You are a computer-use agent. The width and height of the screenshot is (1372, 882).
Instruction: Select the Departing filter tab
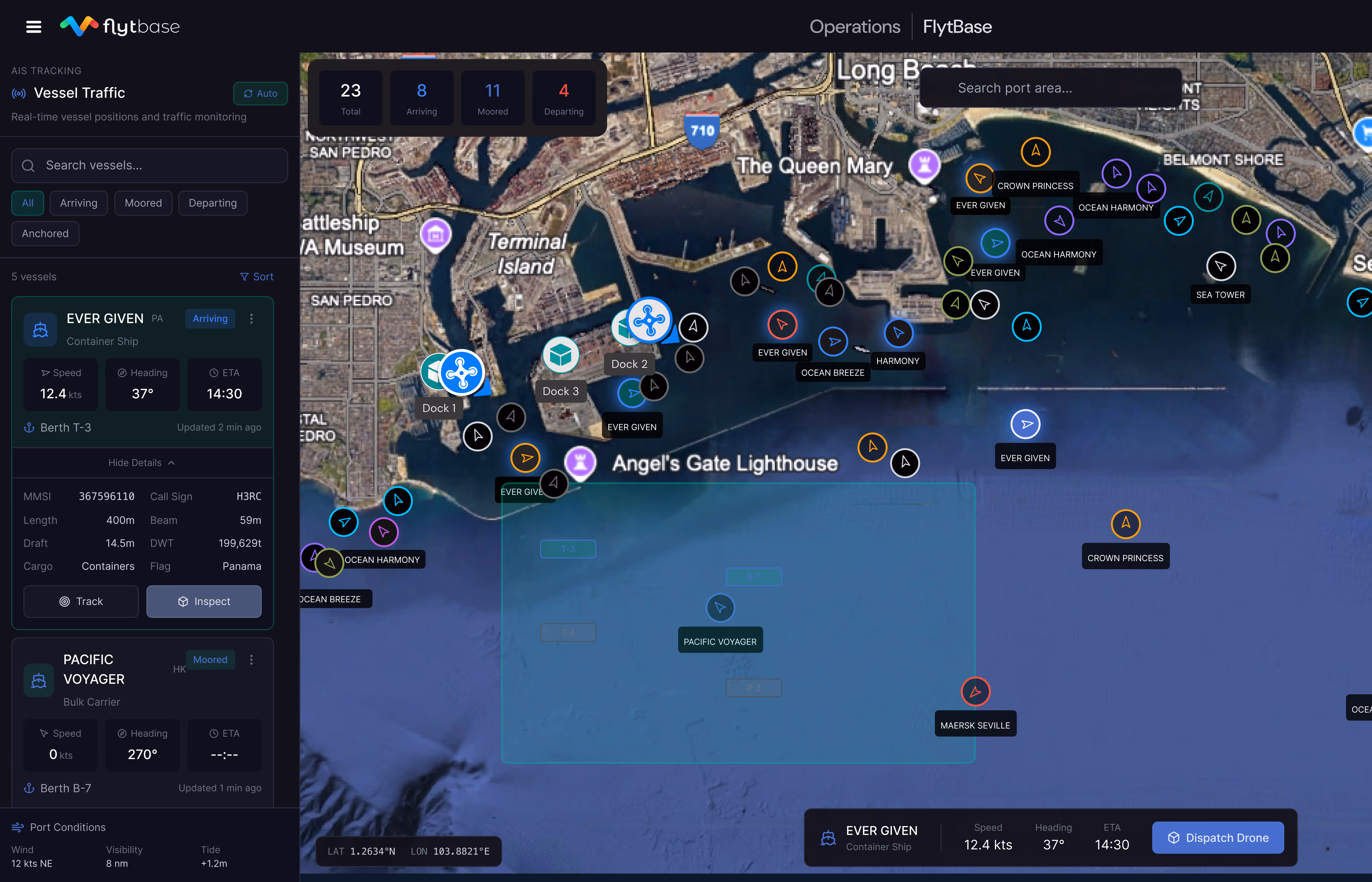pyautogui.click(x=212, y=203)
